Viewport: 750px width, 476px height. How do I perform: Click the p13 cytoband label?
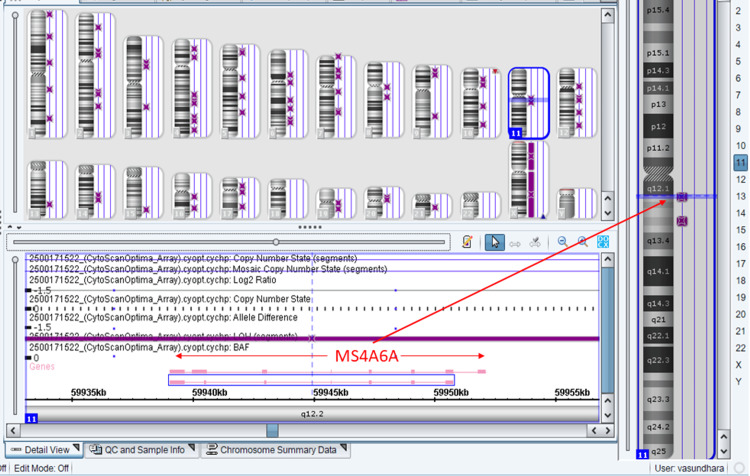click(x=658, y=104)
